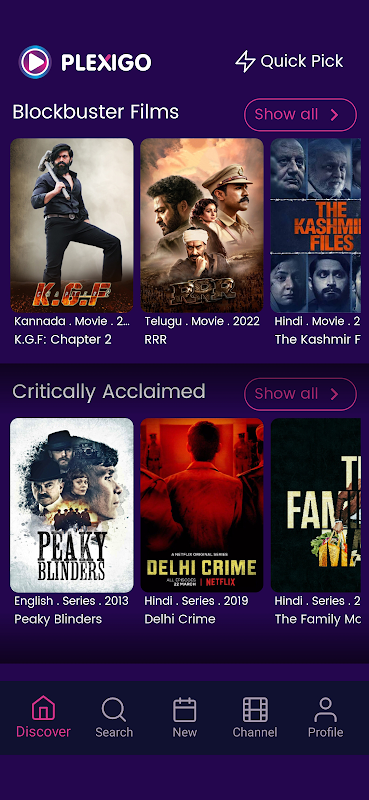
Task: Tap the Plexigo play logo icon
Action: click(x=35, y=62)
